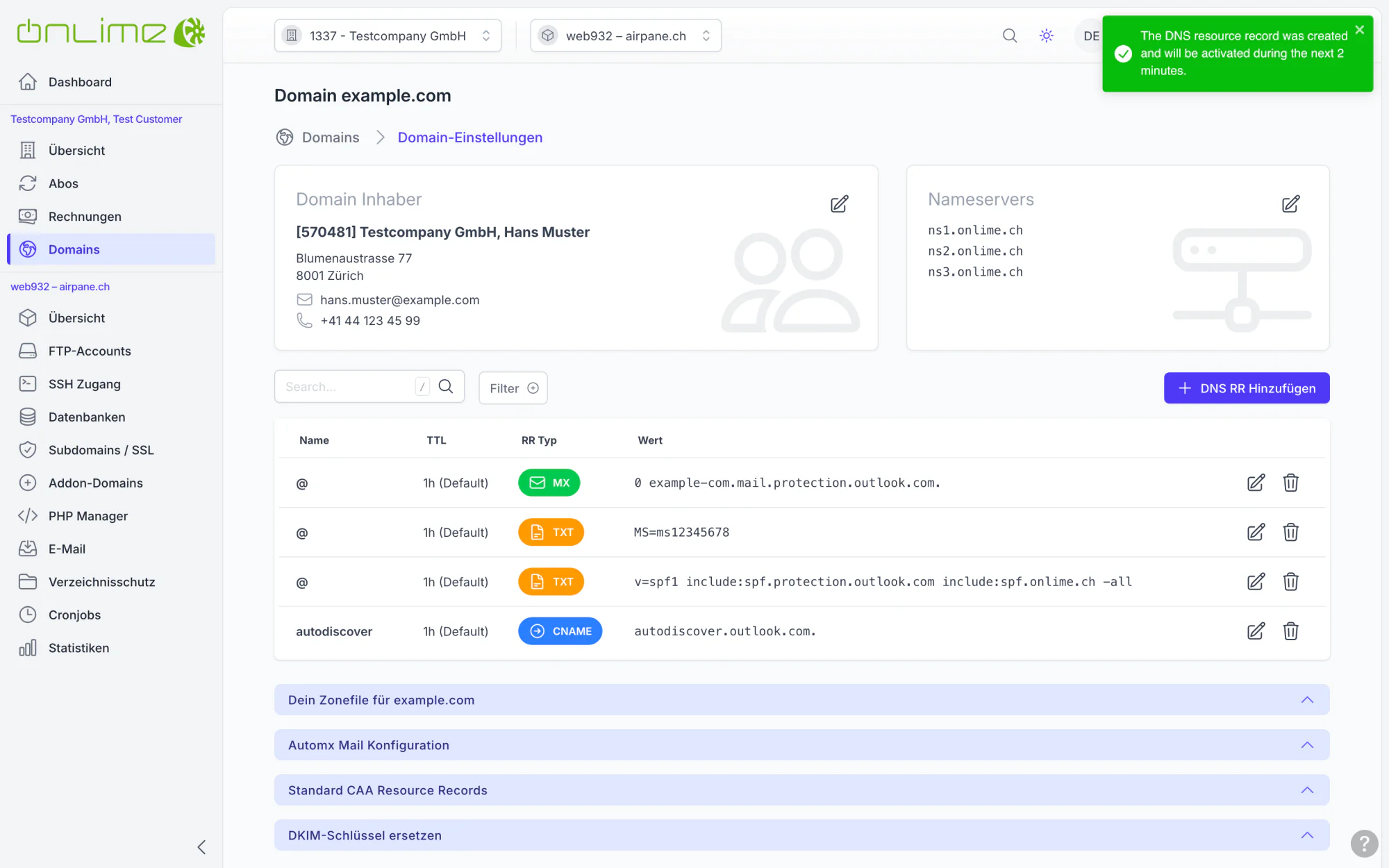Open Cronjobs in the sidebar
This screenshot has height=868, width=1389.
111,615
